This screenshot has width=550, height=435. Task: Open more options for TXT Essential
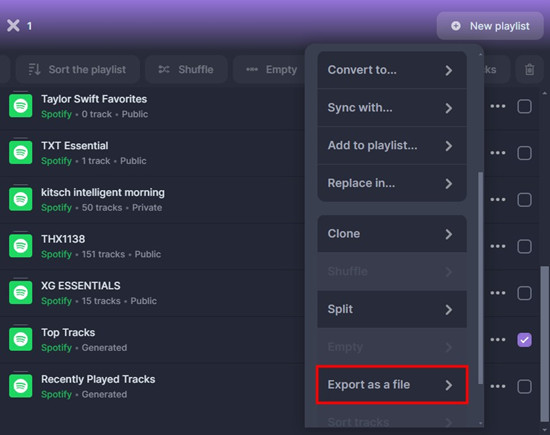498,153
